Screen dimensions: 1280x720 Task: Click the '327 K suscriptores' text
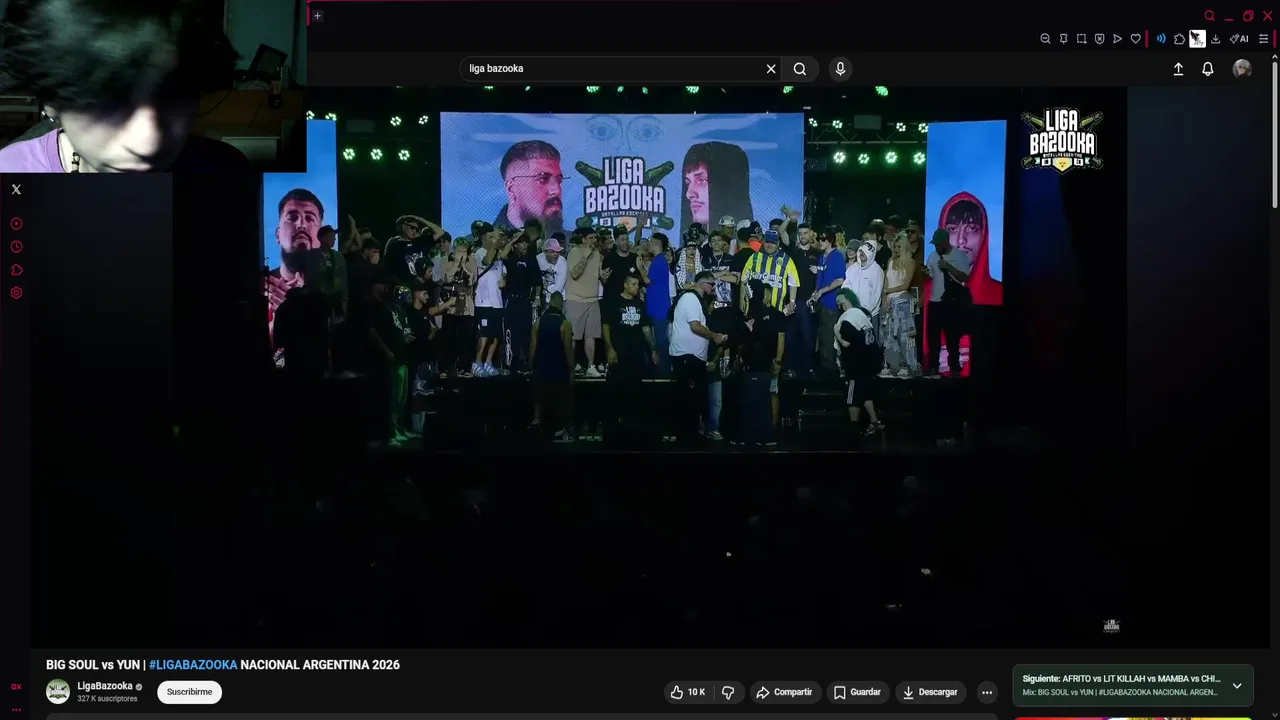(107, 699)
